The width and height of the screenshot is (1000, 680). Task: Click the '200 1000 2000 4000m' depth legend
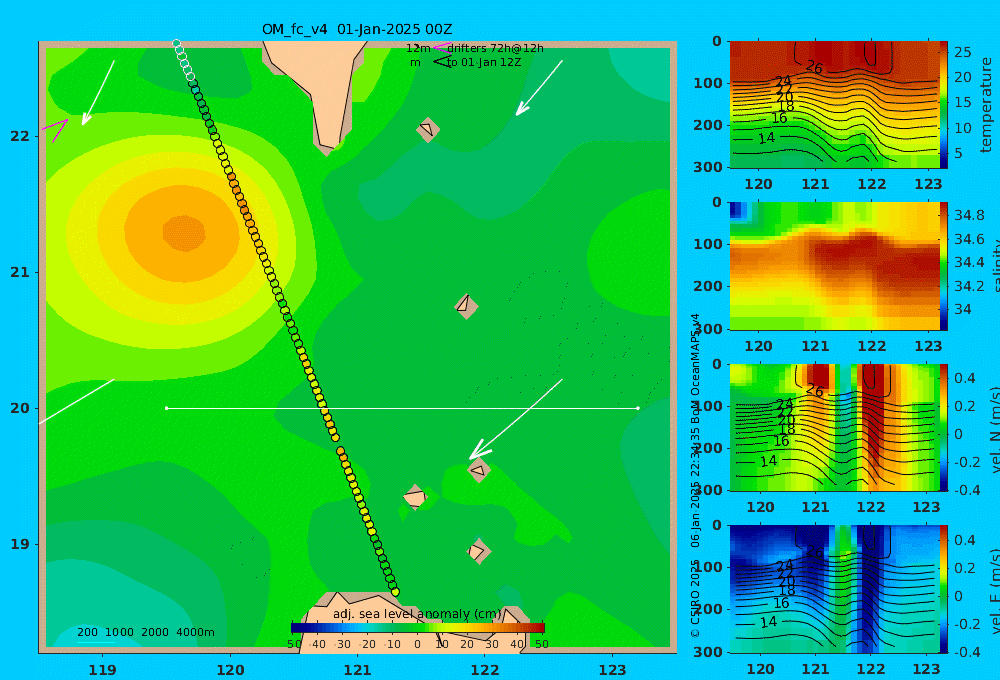pos(146,632)
